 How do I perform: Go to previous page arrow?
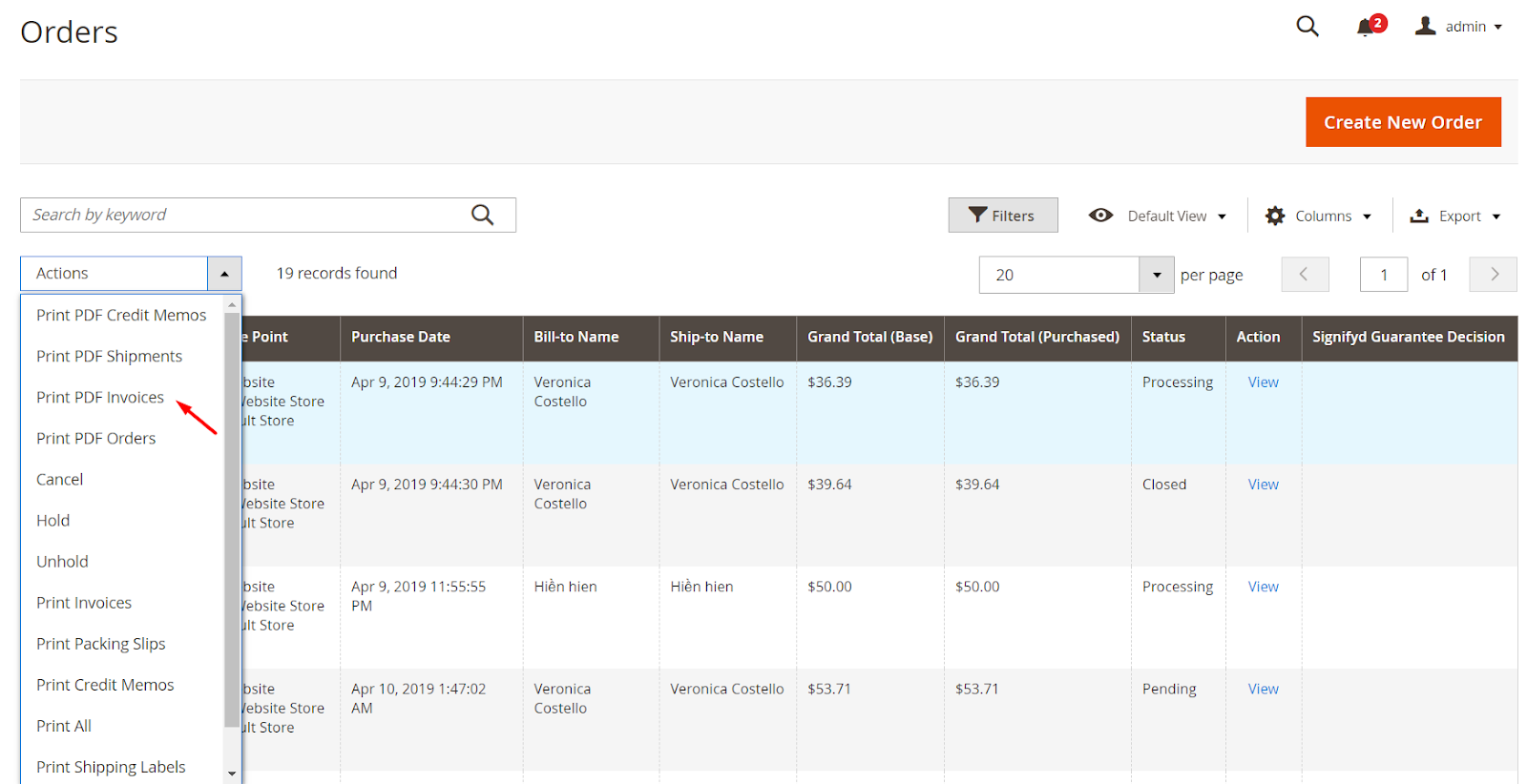[x=1305, y=275]
